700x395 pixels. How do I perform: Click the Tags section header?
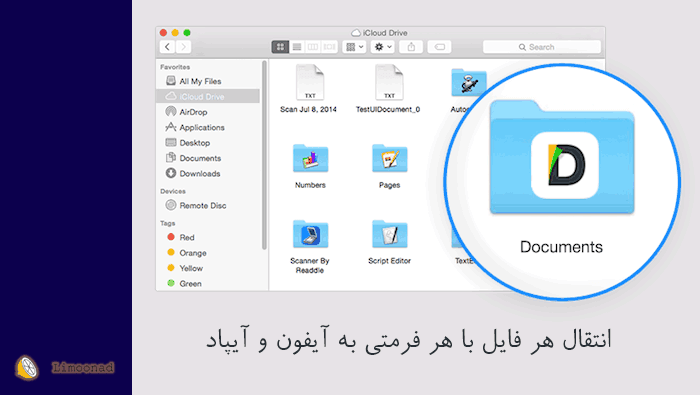click(167, 223)
